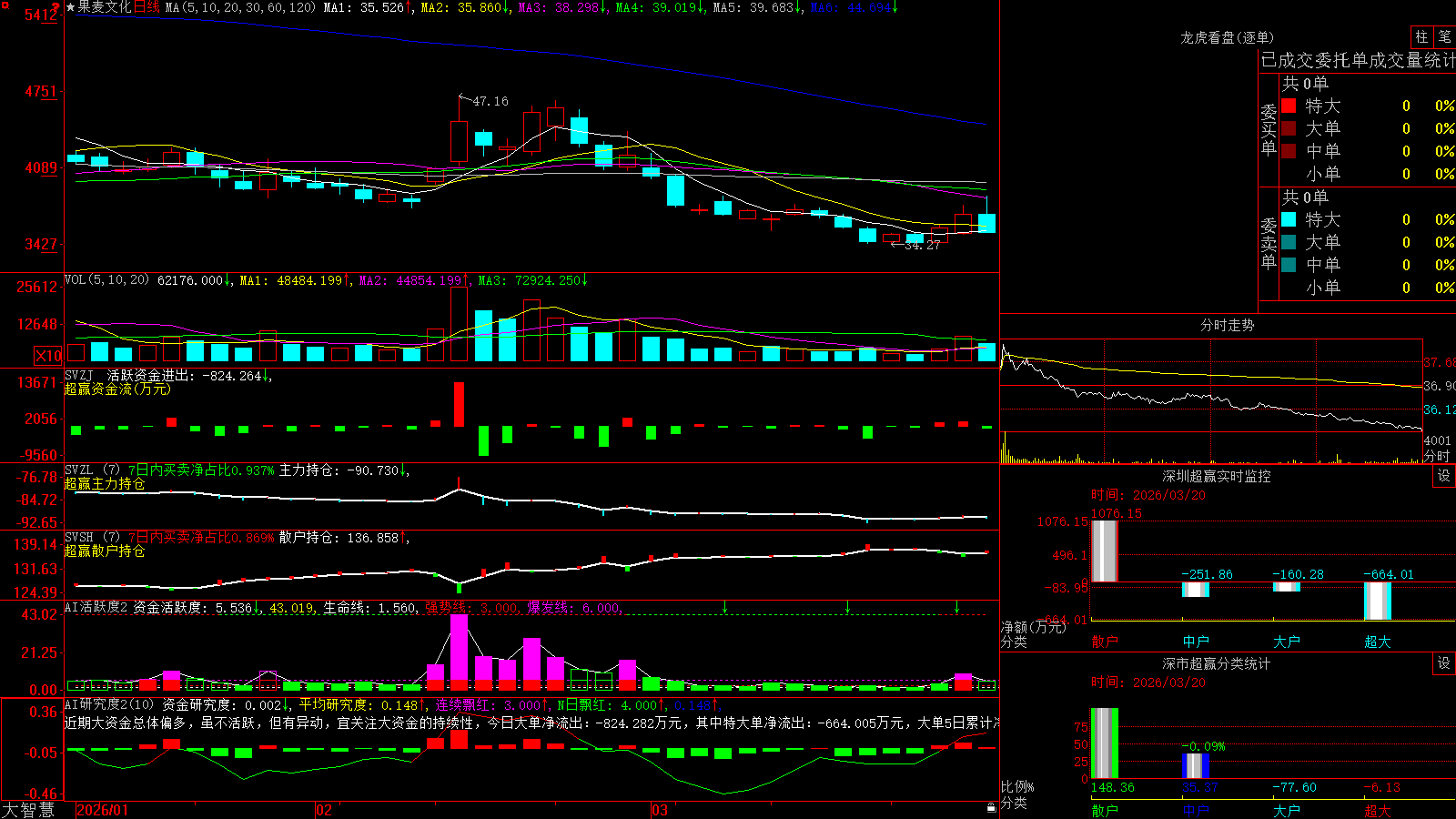Click the 02 month marker on the time axis
This screenshot has width=1456, height=819.
(x=324, y=810)
